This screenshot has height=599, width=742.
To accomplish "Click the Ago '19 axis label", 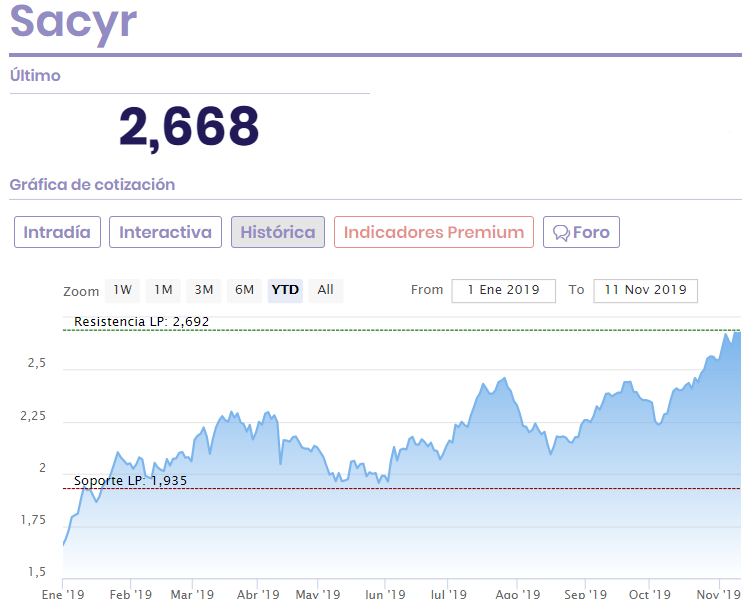I will point(517,593).
